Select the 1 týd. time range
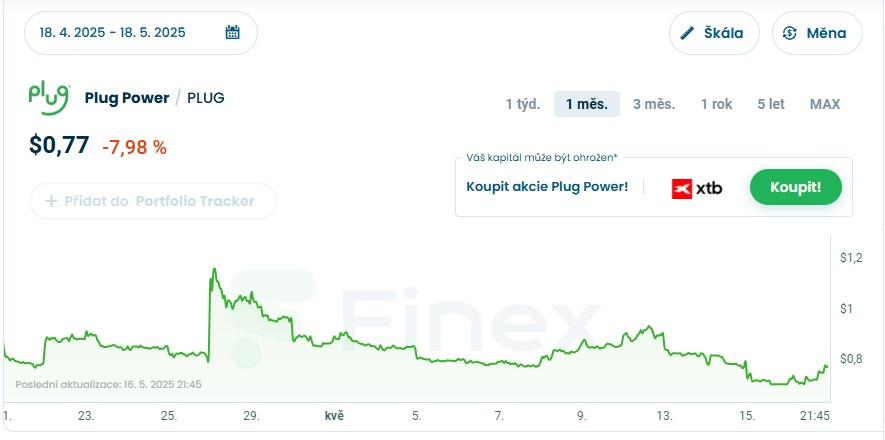 [523, 104]
